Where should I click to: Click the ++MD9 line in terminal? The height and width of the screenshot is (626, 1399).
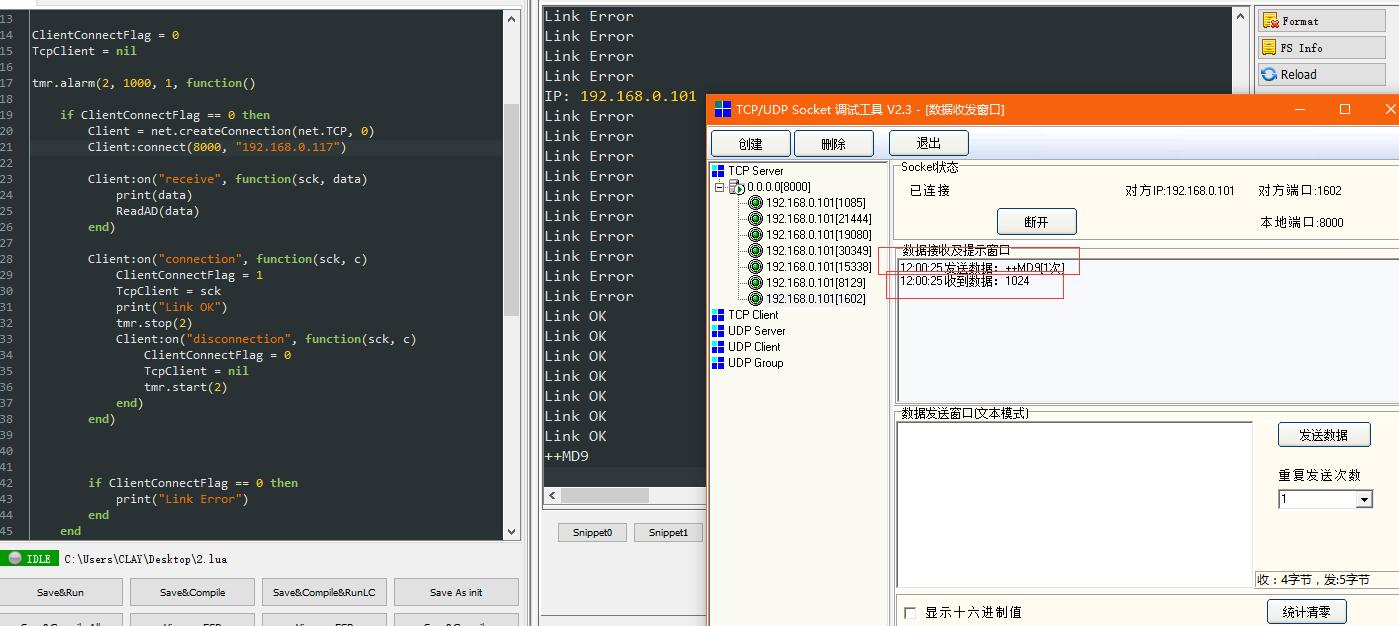tap(567, 456)
